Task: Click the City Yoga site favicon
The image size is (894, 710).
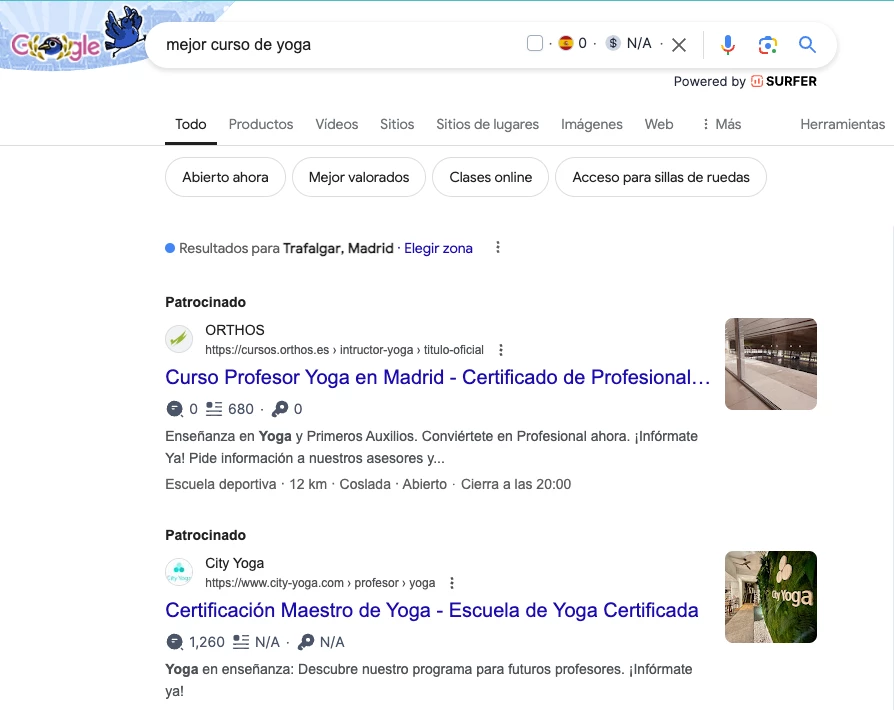Action: [x=179, y=573]
